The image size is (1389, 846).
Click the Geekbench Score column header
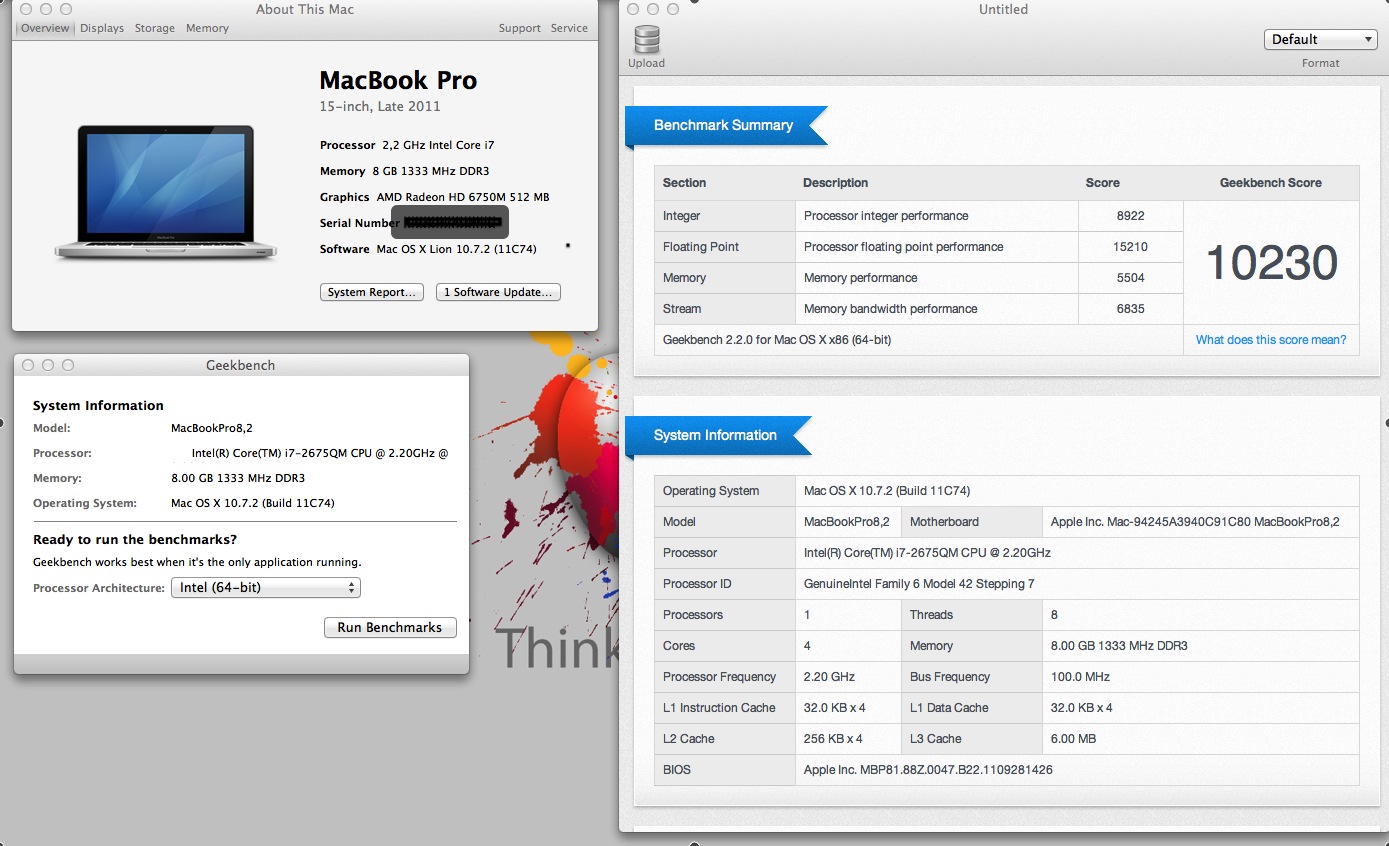[x=1271, y=183]
